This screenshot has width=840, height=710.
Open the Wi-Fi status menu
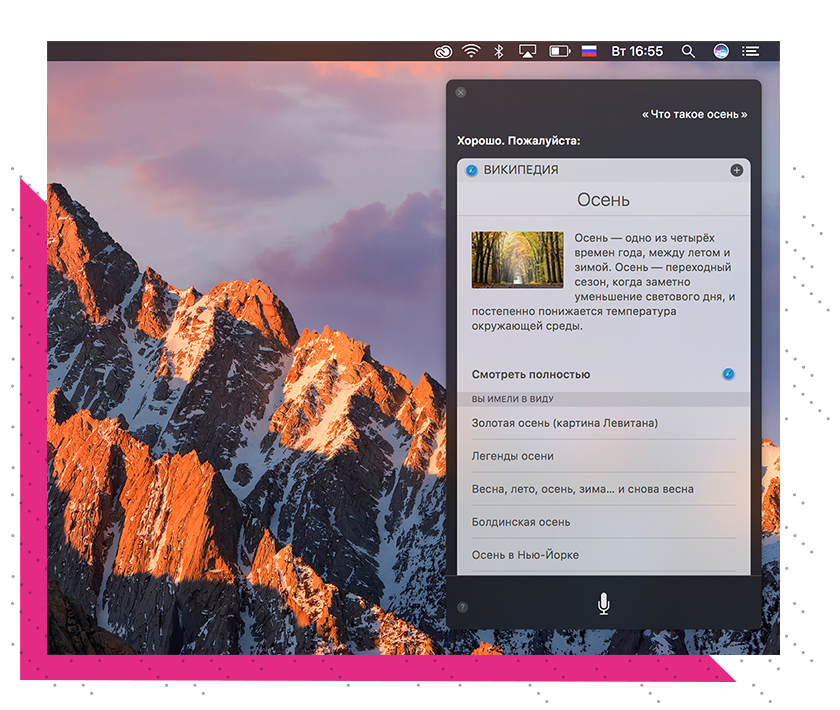click(x=471, y=51)
